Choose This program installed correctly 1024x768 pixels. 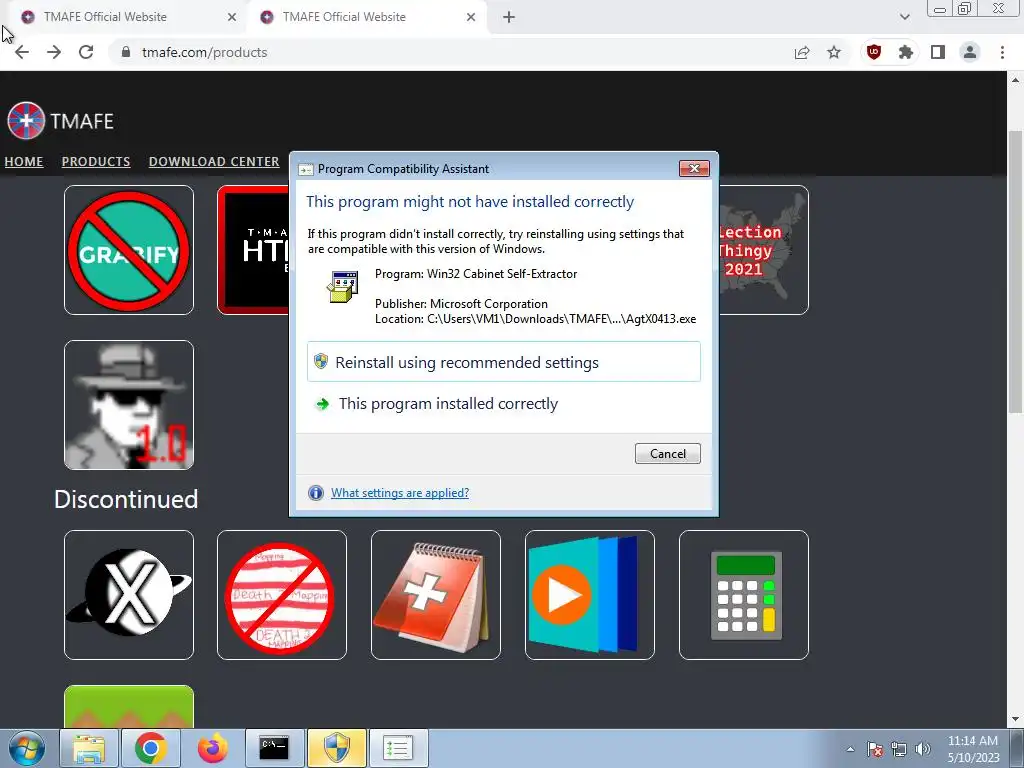click(504, 404)
